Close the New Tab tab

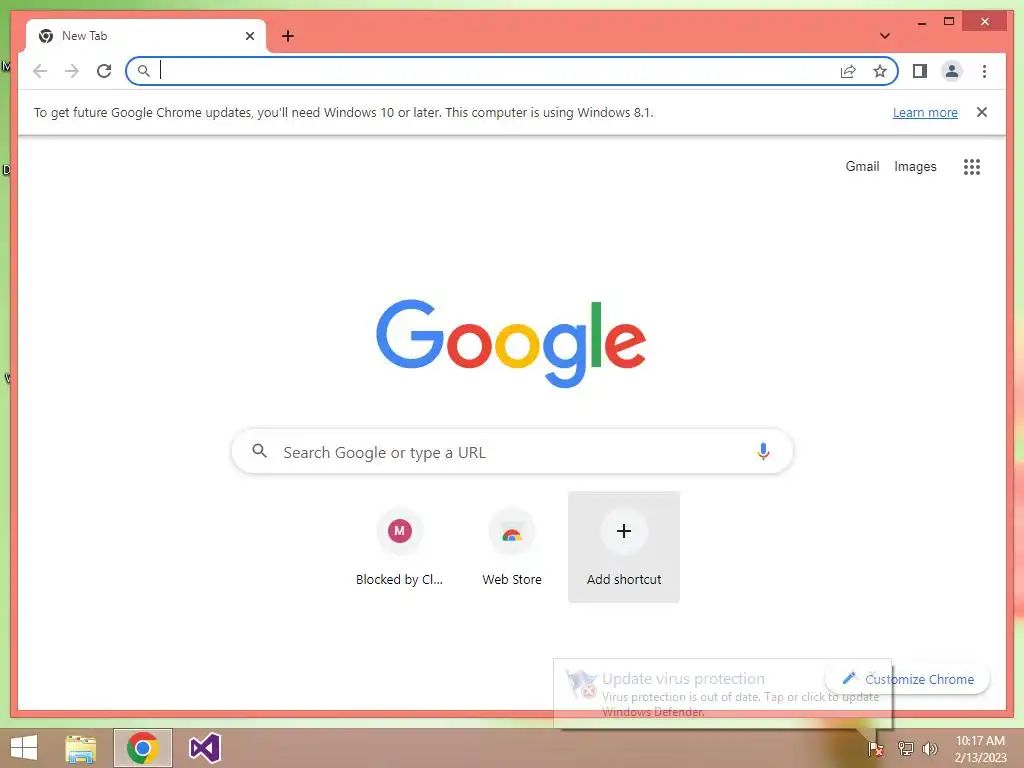249,36
